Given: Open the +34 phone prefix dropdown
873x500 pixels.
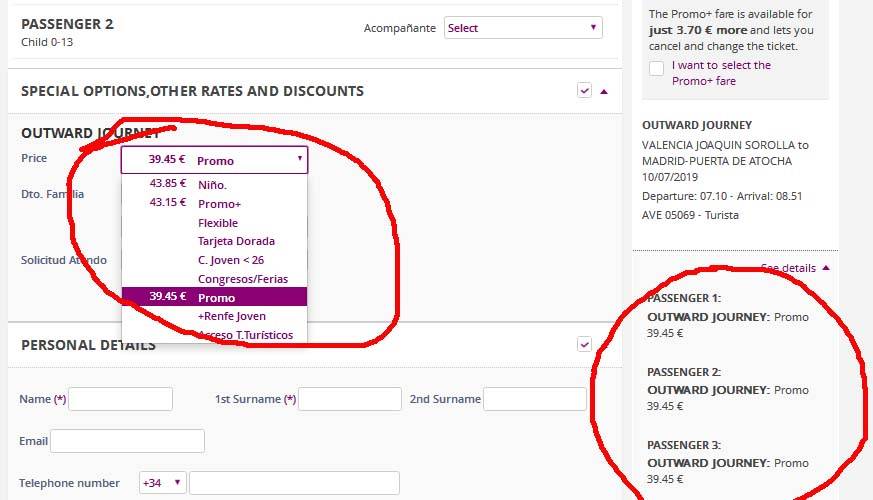Looking at the screenshot, I should 163,483.
